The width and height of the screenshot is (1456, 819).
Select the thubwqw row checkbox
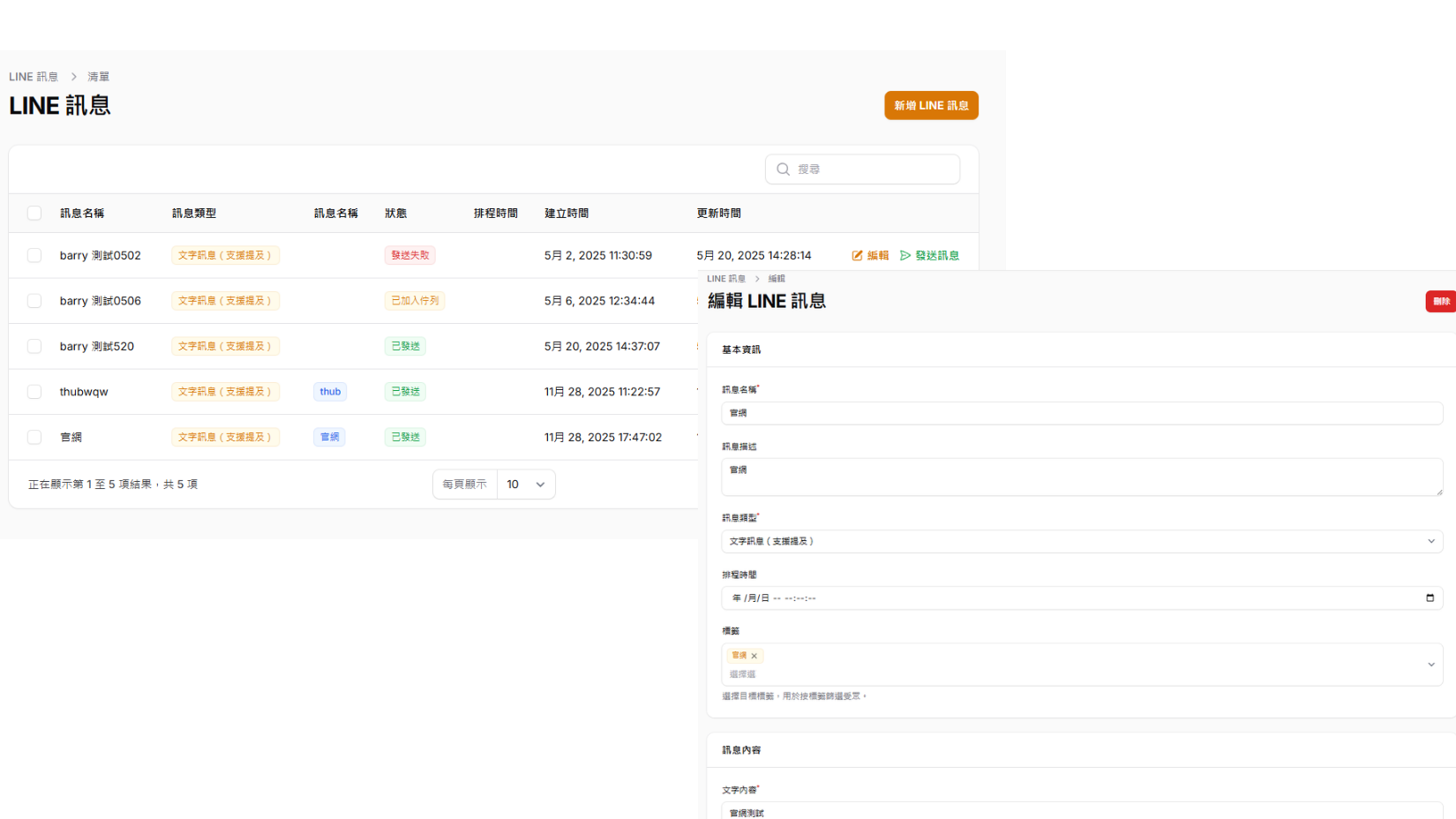tap(34, 392)
